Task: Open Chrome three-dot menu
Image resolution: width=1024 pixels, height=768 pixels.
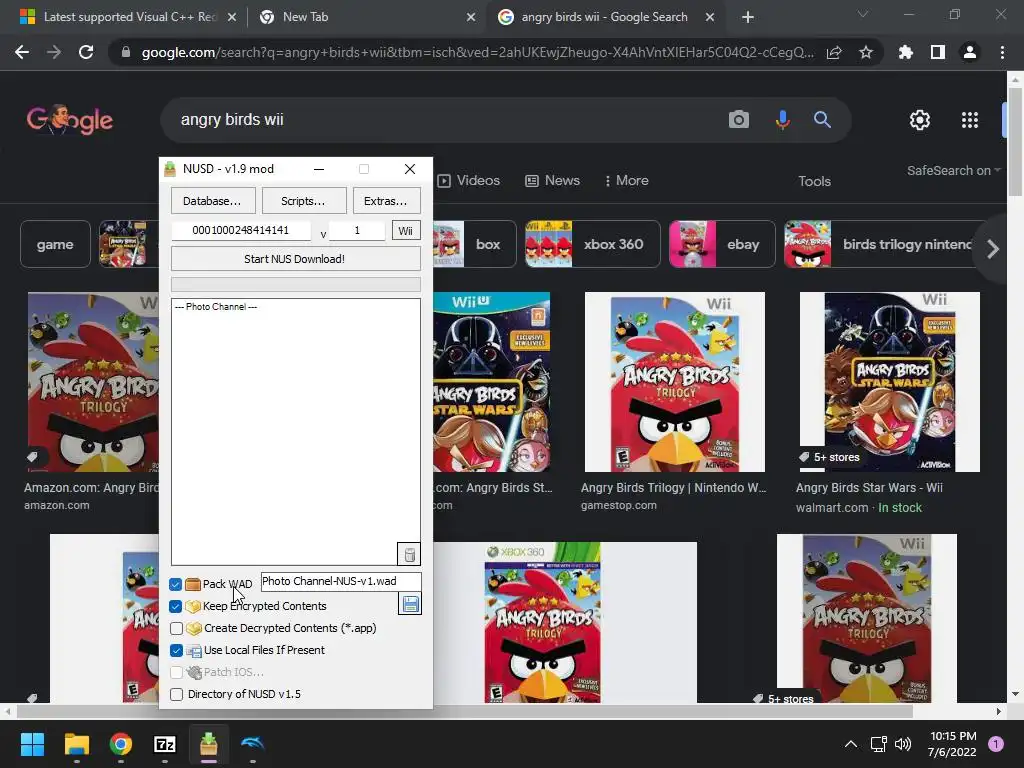Action: pos(1002,52)
